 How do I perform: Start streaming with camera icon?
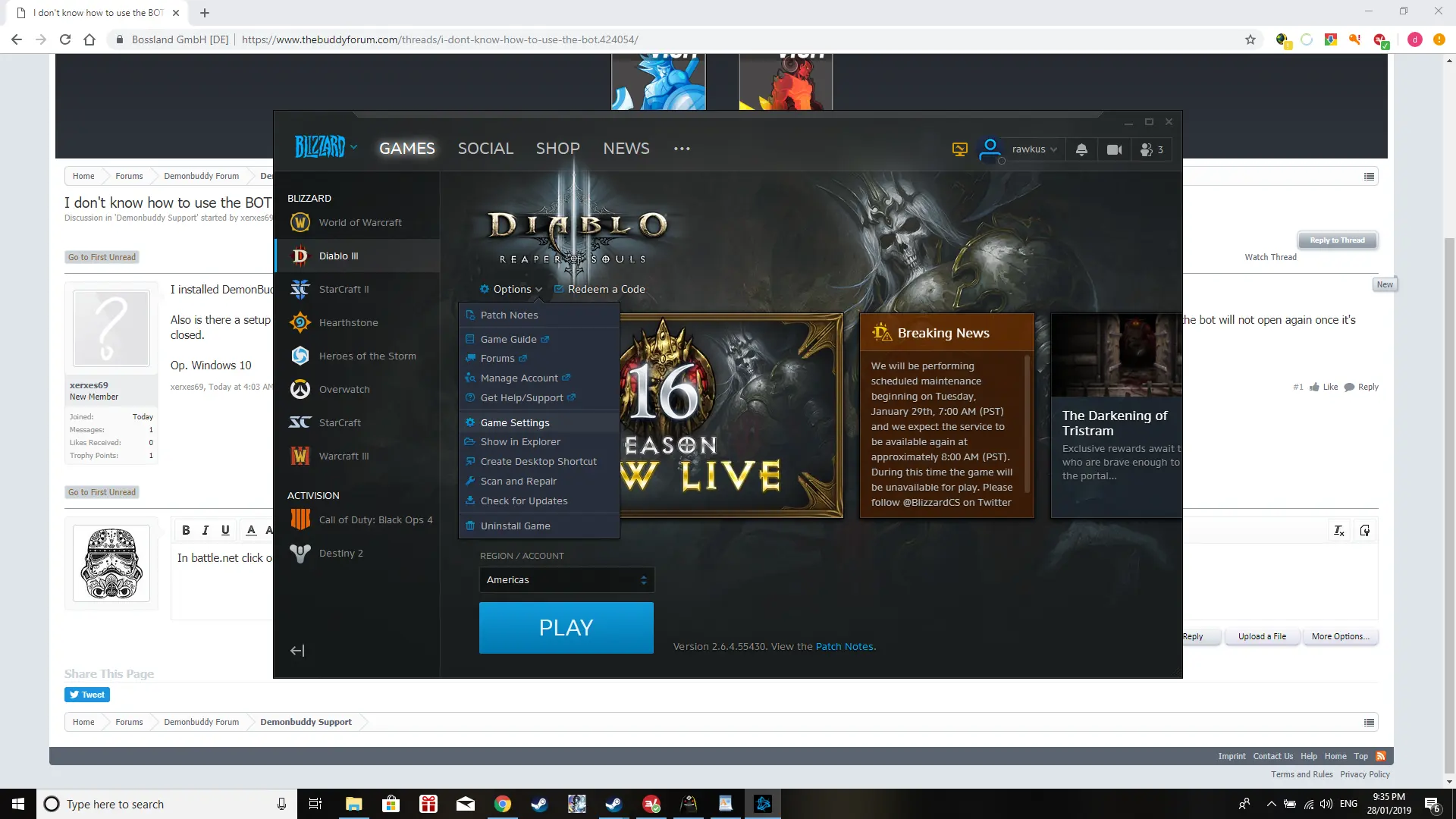tap(1114, 149)
